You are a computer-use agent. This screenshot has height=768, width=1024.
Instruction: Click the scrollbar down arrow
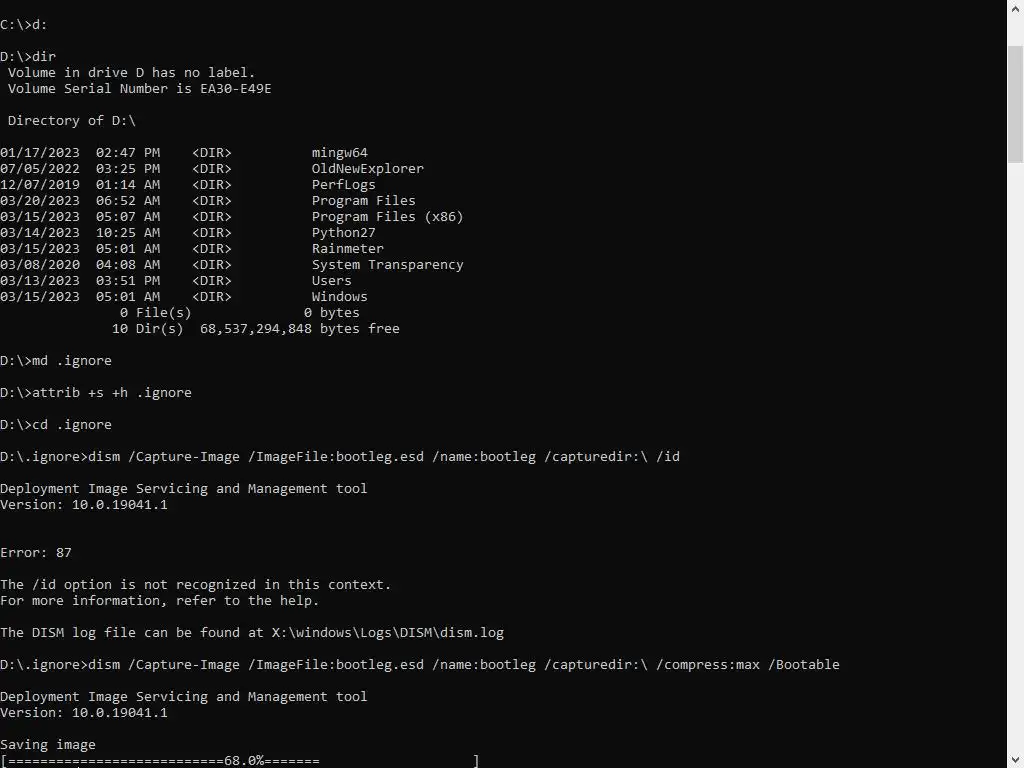(x=1016, y=760)
